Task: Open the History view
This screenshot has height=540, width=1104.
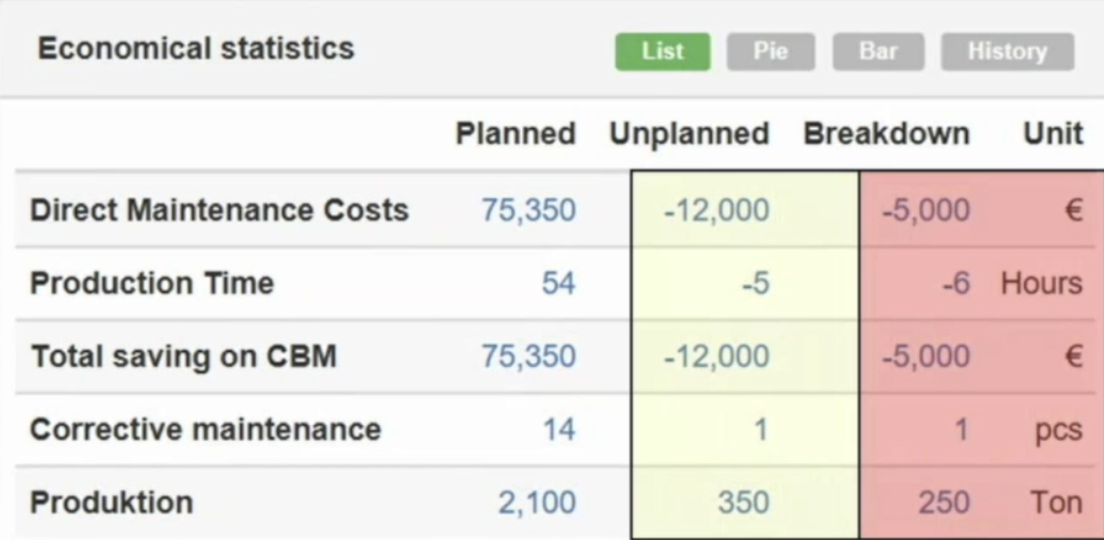Action: (1007, 52)
